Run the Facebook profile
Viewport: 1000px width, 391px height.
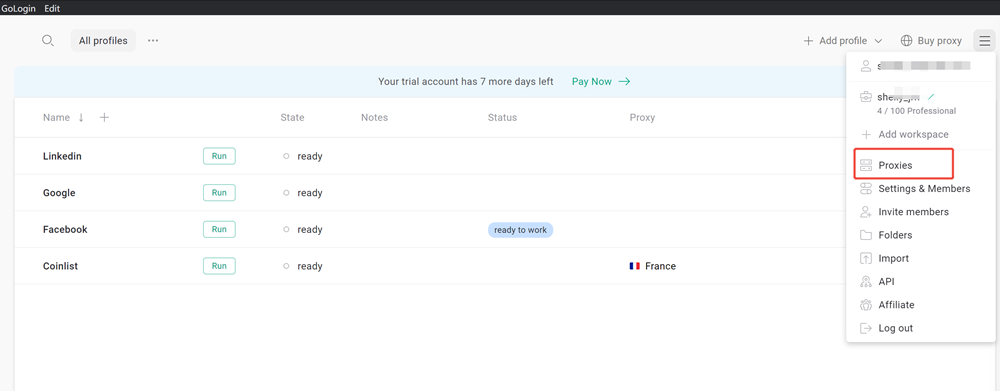[219, 230]
